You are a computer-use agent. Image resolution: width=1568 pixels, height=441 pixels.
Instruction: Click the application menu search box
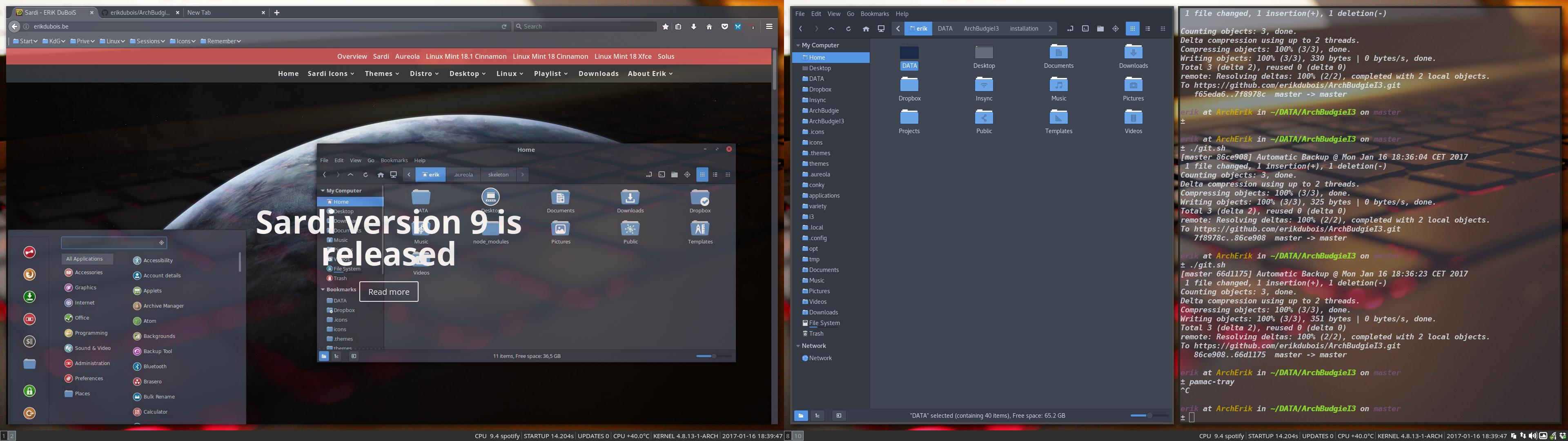(114, 243)
